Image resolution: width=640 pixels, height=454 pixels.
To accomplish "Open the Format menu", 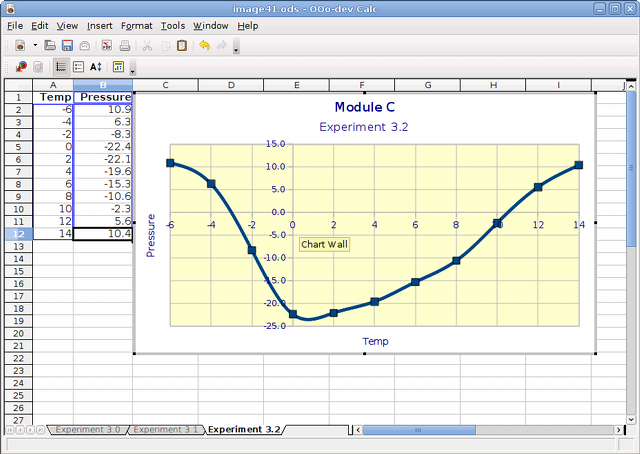I will (136, 25).
